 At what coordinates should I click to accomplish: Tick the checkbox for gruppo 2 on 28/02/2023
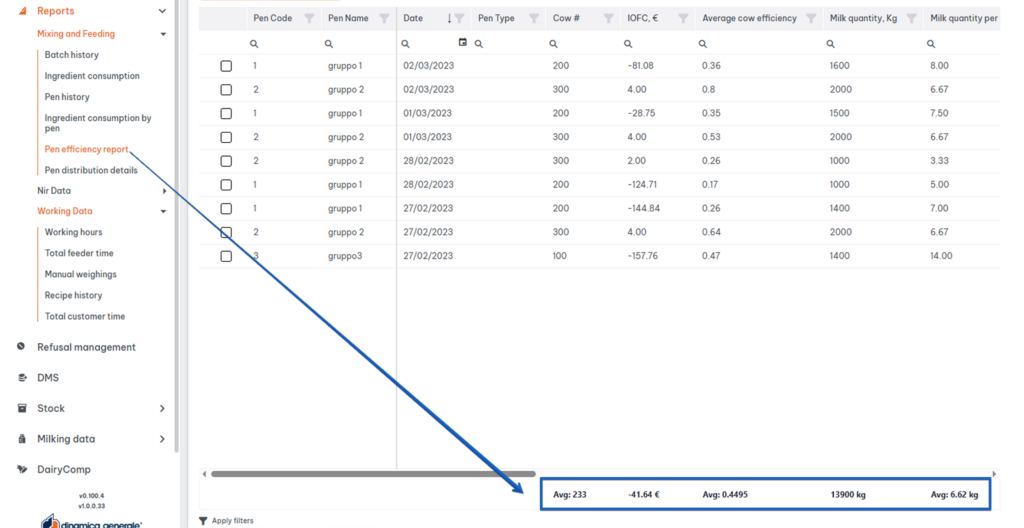coord(226,161)
